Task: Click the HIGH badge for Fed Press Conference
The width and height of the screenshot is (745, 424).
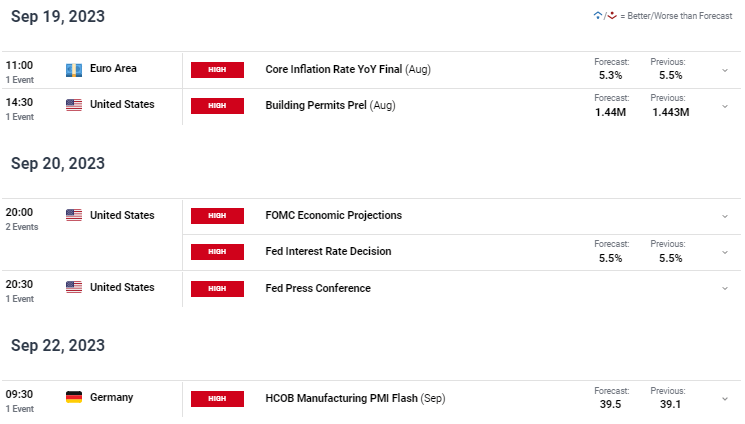Action: pyautogui.click(x=217, y=289)
